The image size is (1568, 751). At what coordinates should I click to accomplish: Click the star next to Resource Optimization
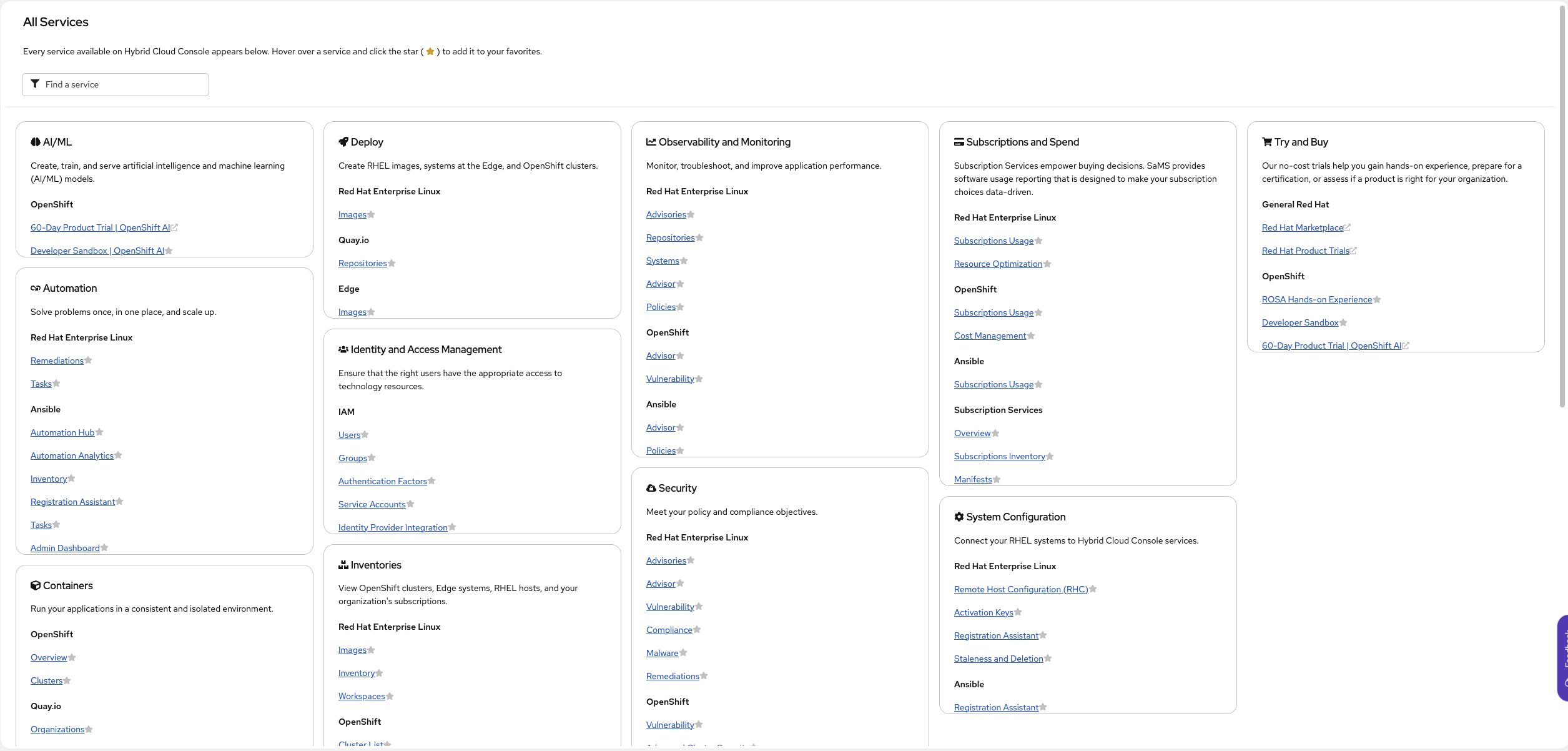coord(1047,264)
